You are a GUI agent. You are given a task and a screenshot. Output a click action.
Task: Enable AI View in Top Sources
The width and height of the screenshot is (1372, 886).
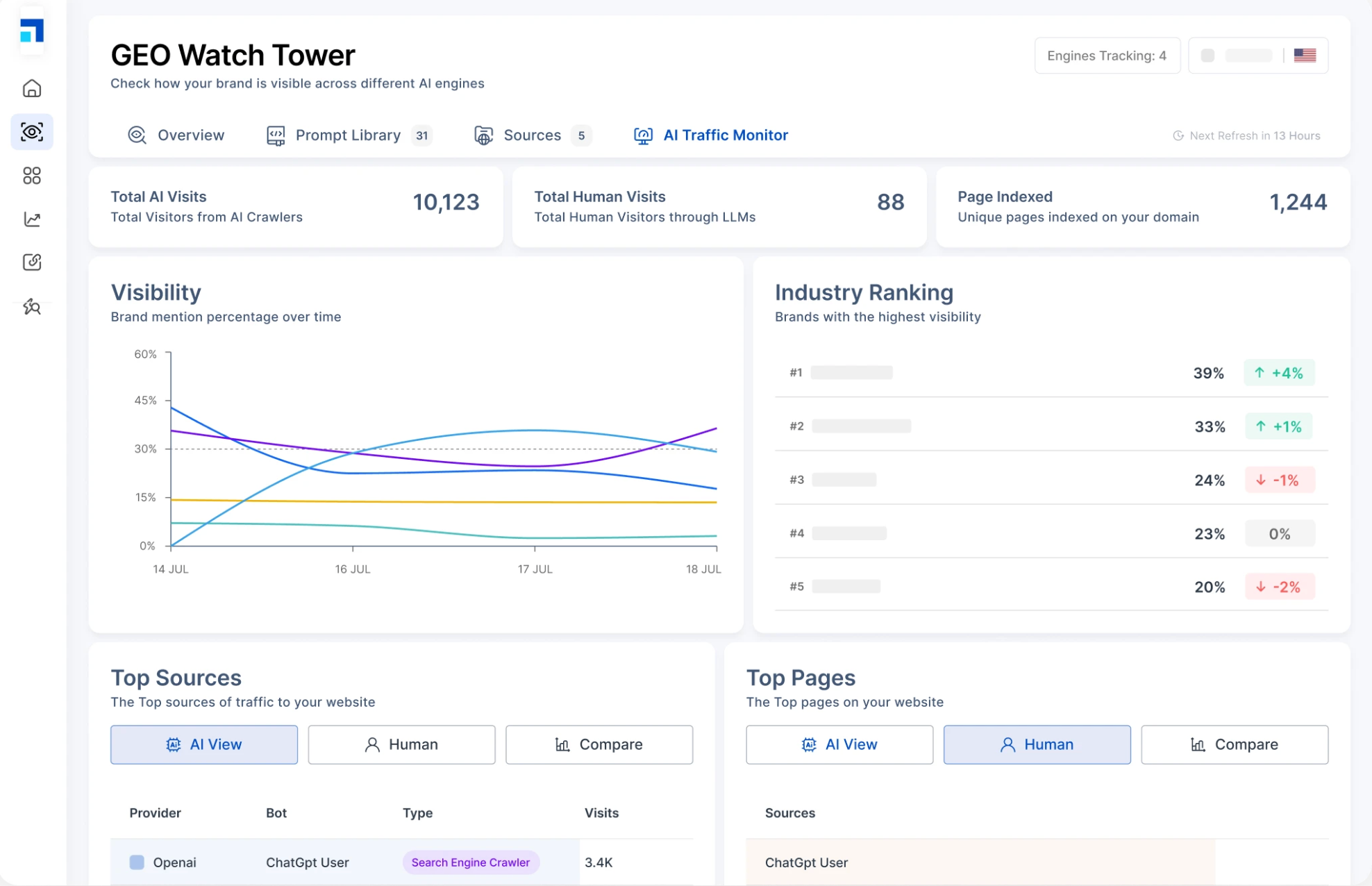[203, 744]
